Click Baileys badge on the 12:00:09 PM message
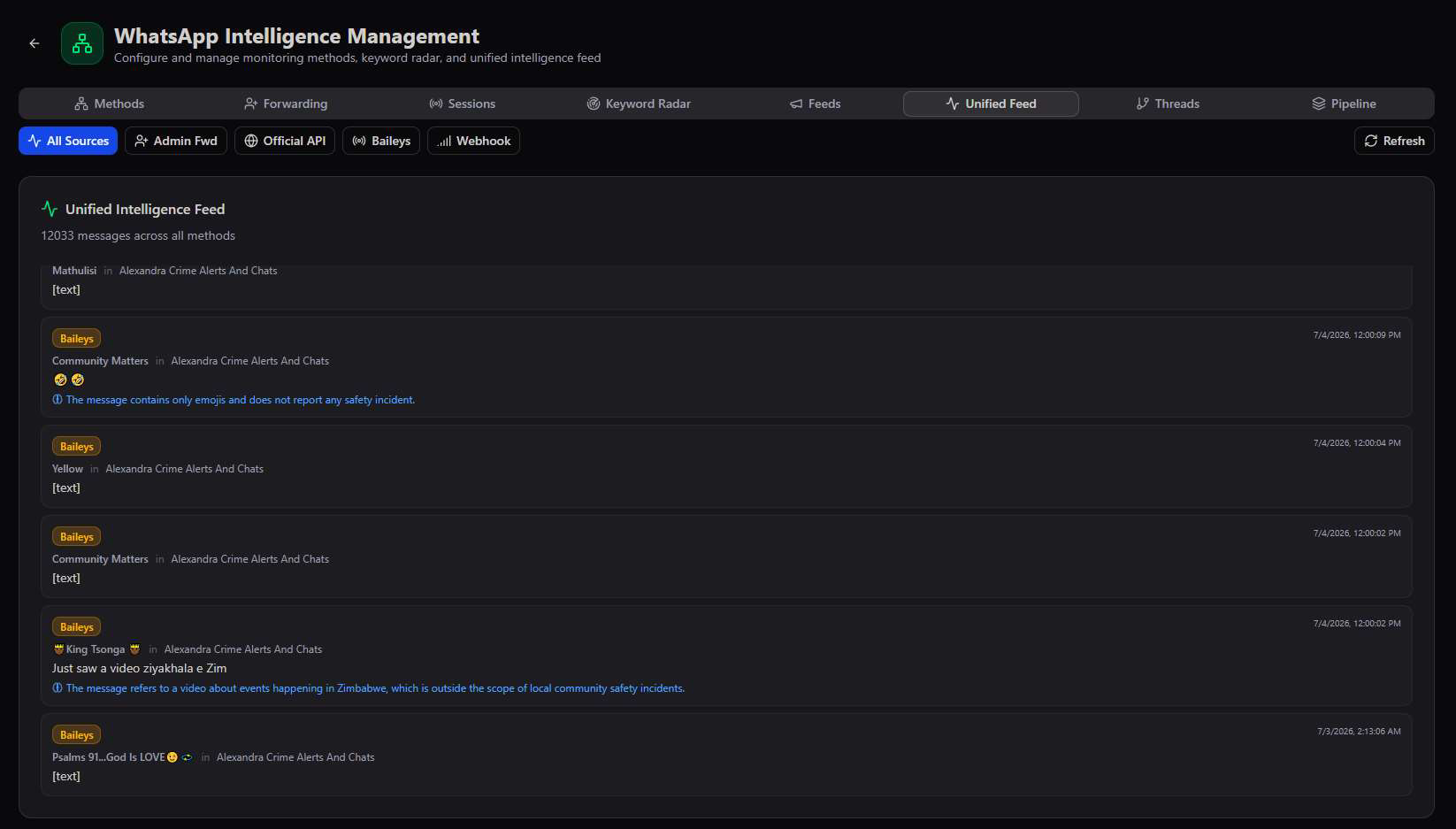The height and width of the screenshot is (829, 1456). (76, 339)
